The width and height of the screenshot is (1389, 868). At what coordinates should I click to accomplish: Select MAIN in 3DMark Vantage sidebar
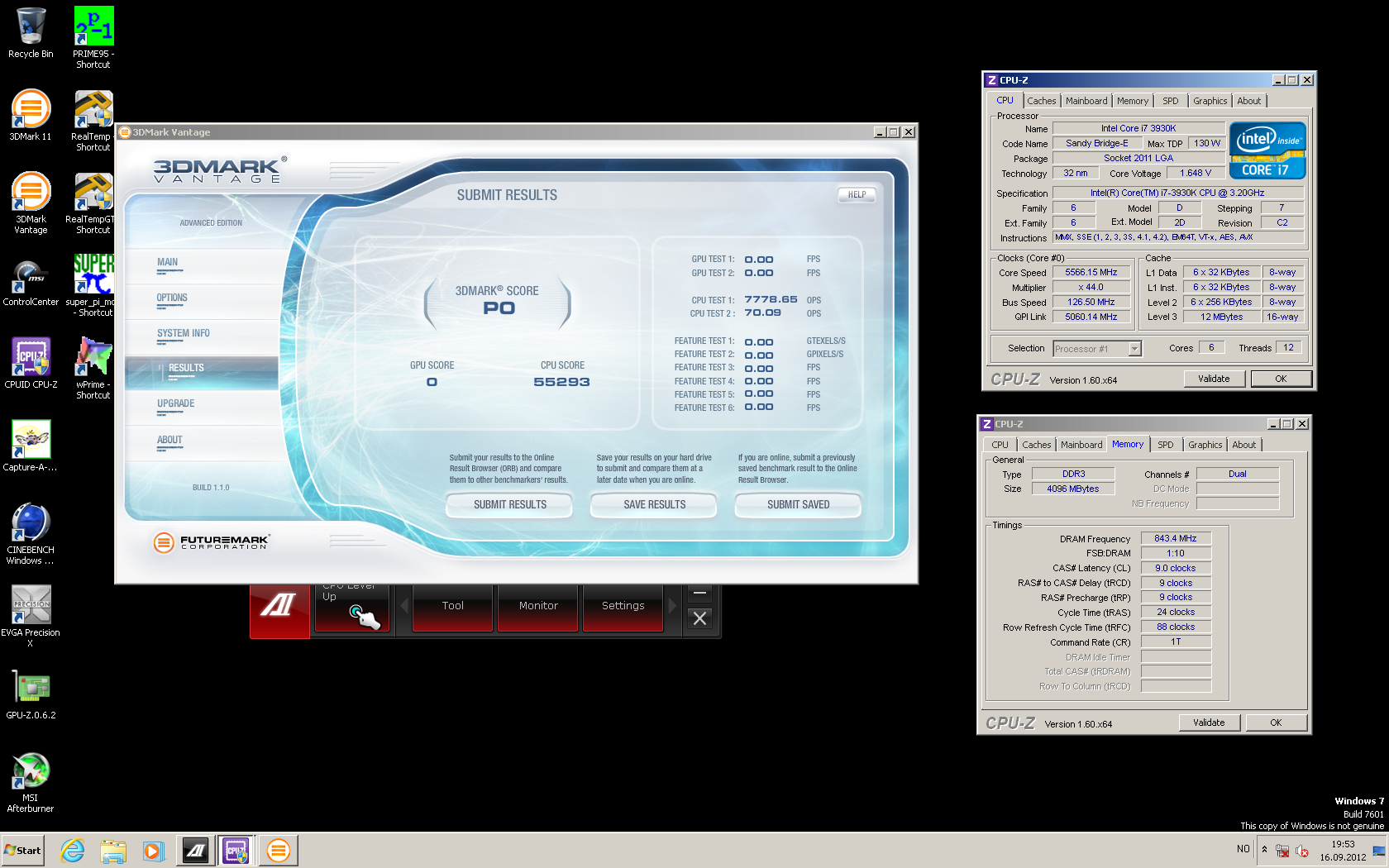(203, 265)
